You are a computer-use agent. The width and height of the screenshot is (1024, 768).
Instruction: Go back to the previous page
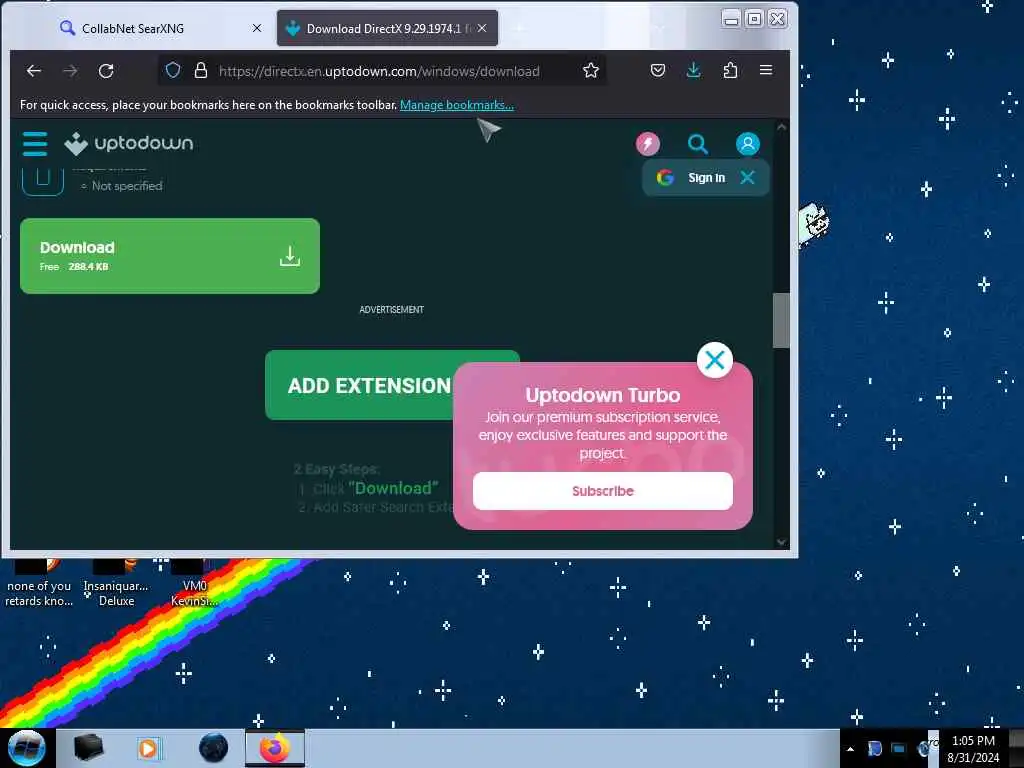34,71
